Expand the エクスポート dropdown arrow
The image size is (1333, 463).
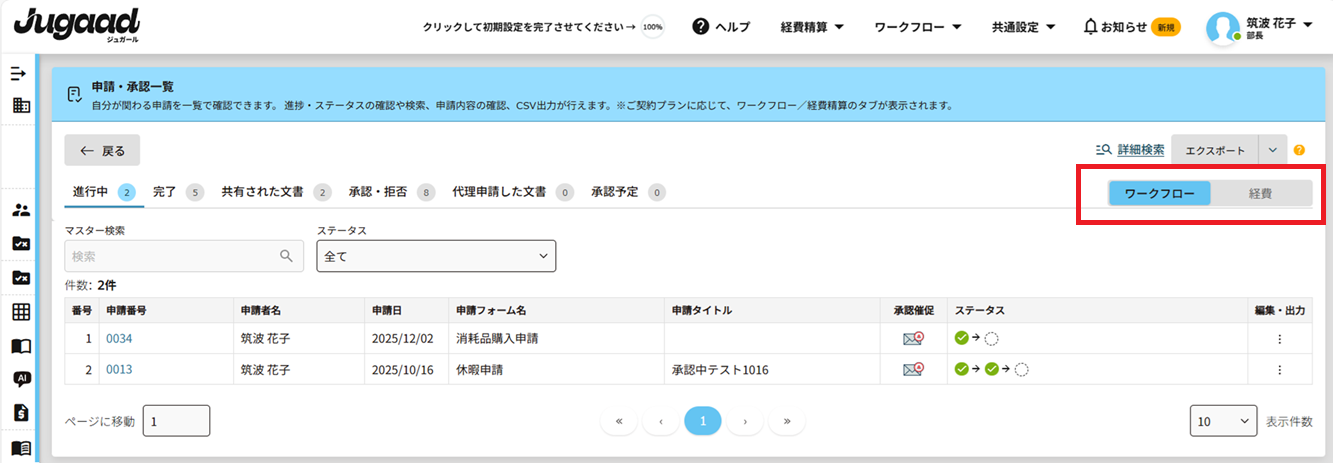click(x=1272, y=150)
